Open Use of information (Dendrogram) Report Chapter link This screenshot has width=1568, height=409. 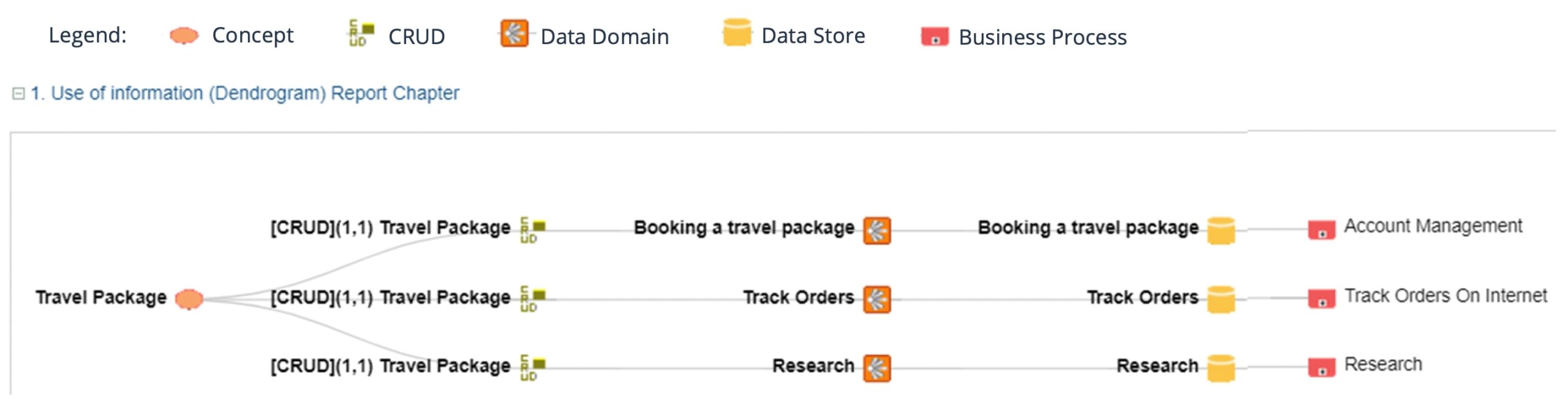[x=244, y=93]
